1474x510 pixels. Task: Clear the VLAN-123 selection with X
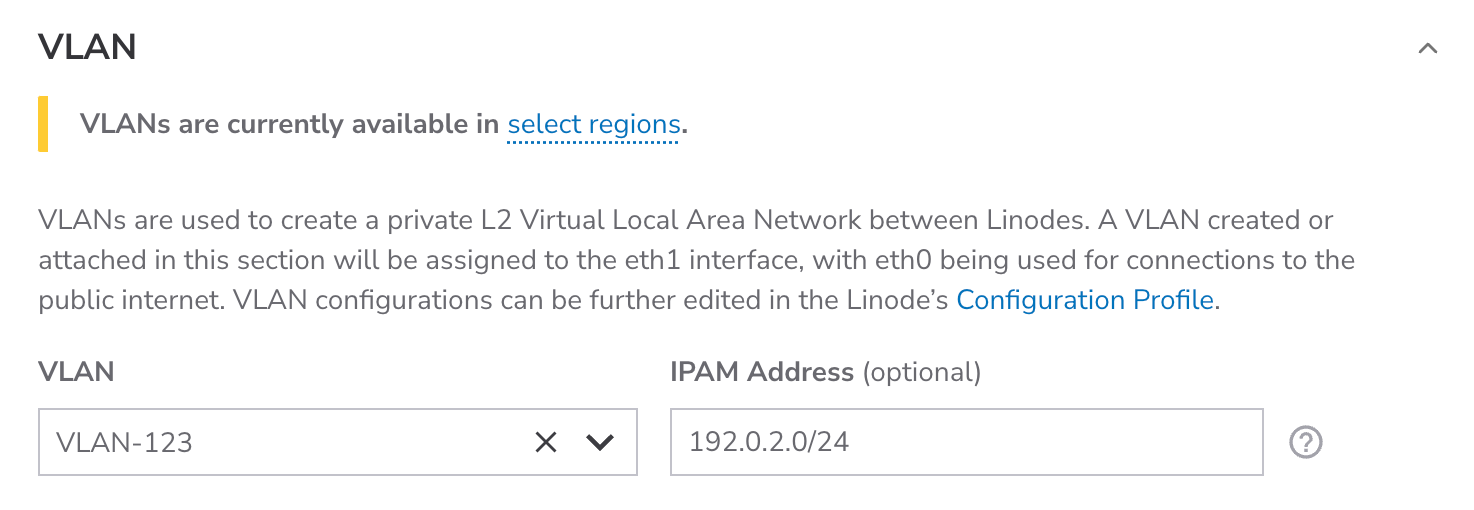(545, 442)
